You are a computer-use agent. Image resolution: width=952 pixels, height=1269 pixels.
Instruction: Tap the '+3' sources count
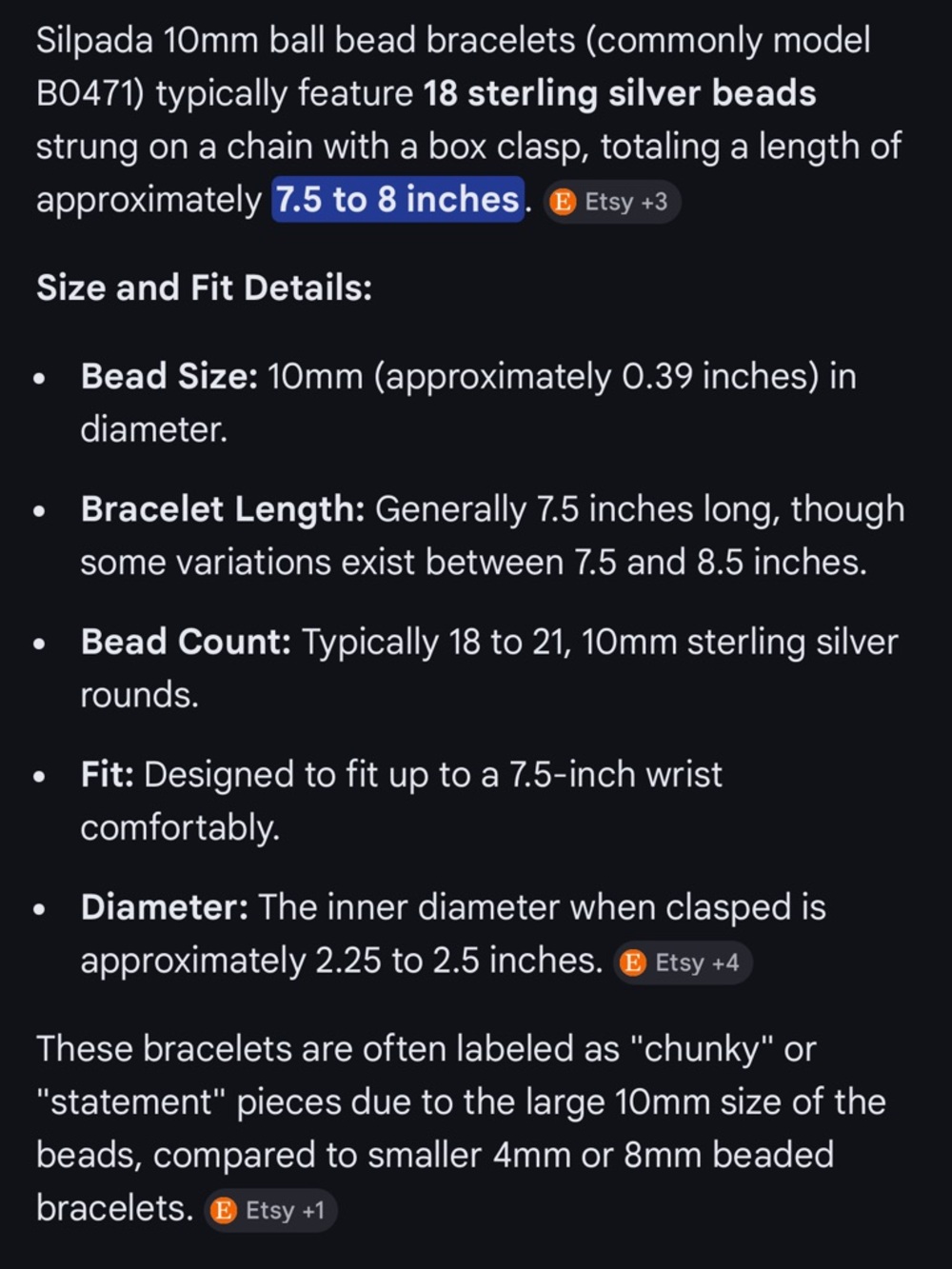click(x=654, y=202)
